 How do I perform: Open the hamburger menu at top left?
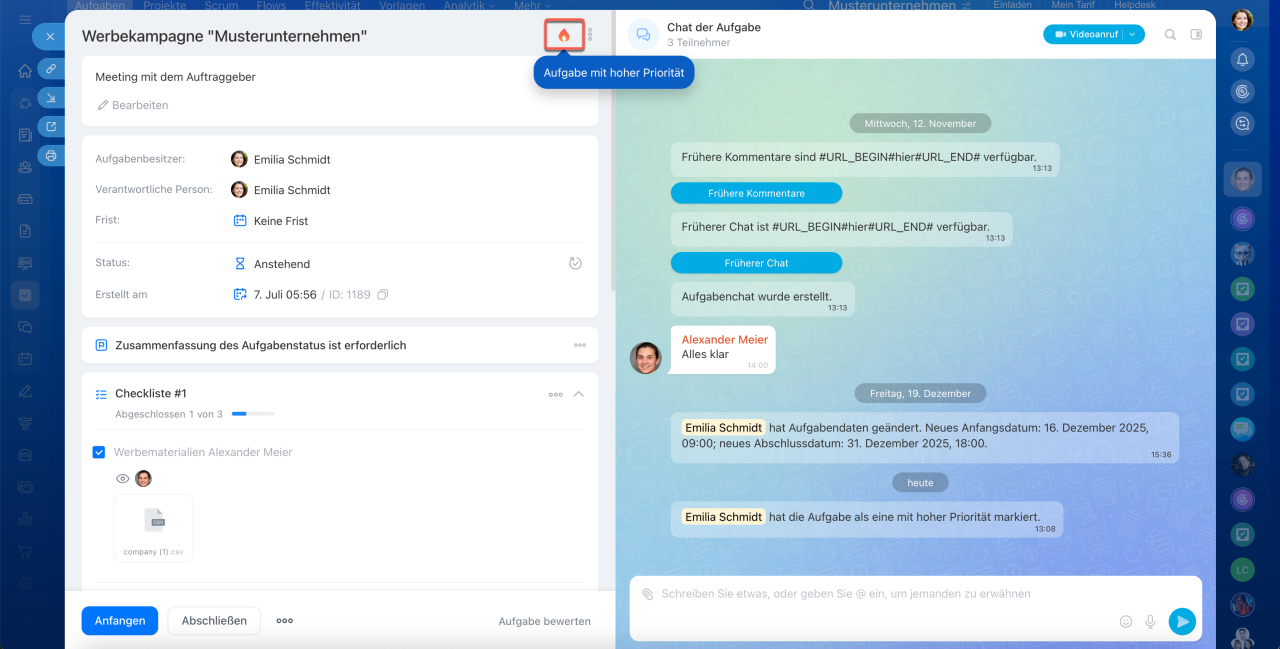coord(25,19)
